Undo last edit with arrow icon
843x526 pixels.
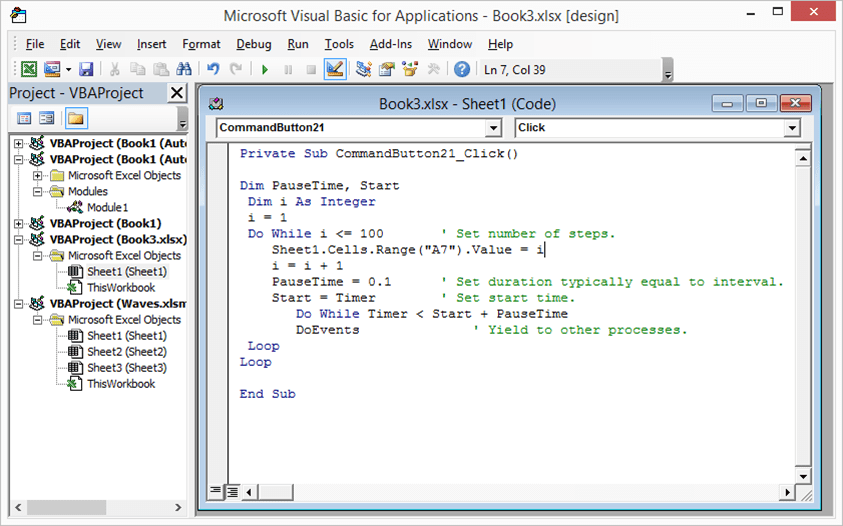tap(213, 69)
